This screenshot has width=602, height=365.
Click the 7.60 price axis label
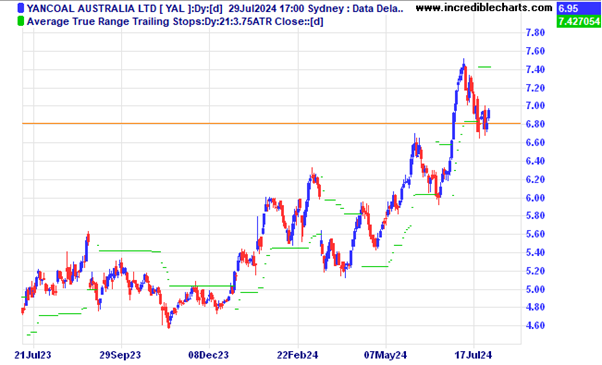pyautogui.click(x=535, y=51)
